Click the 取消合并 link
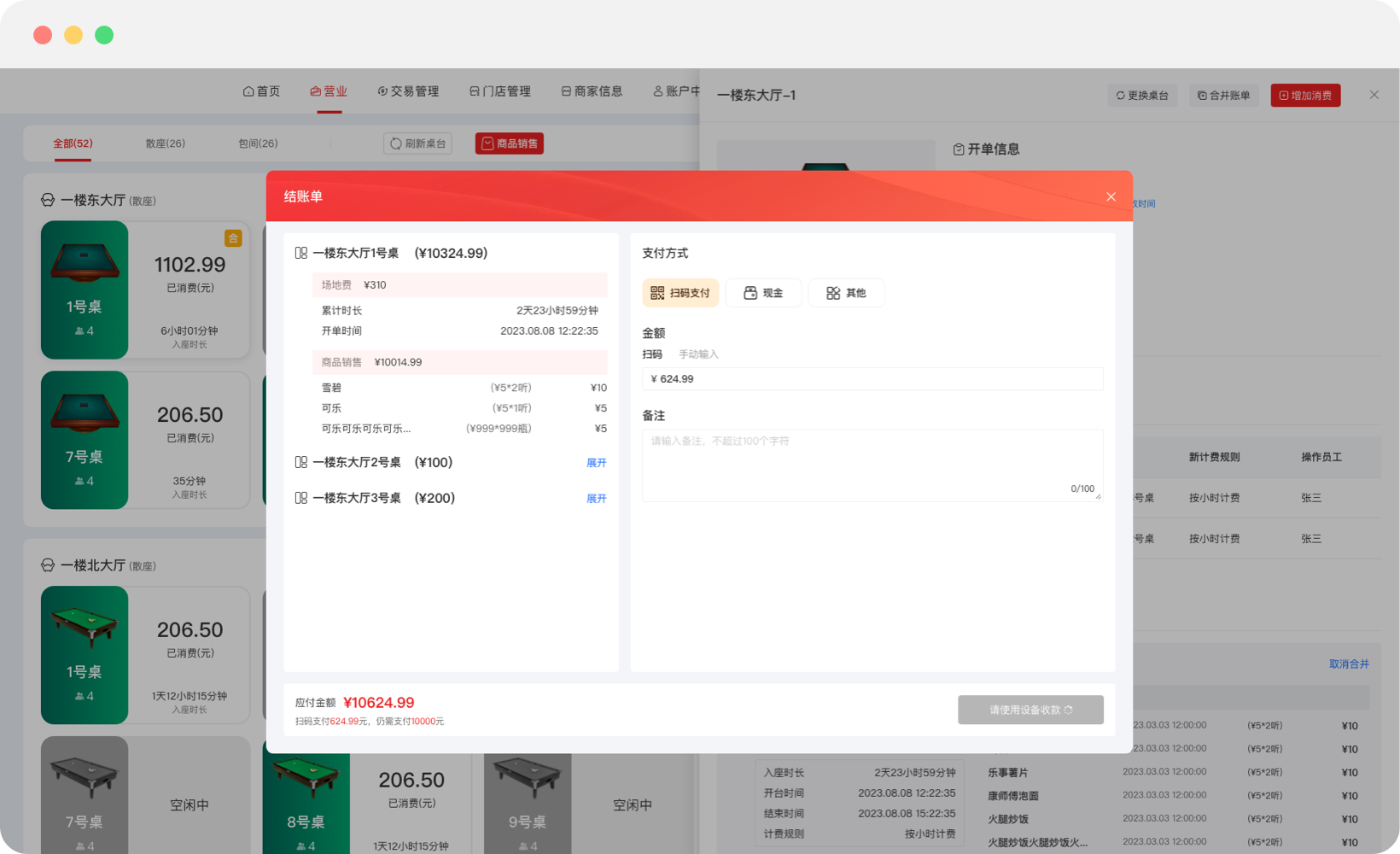The width and height of the screenshot is (1400, 854). point(1350,664)
